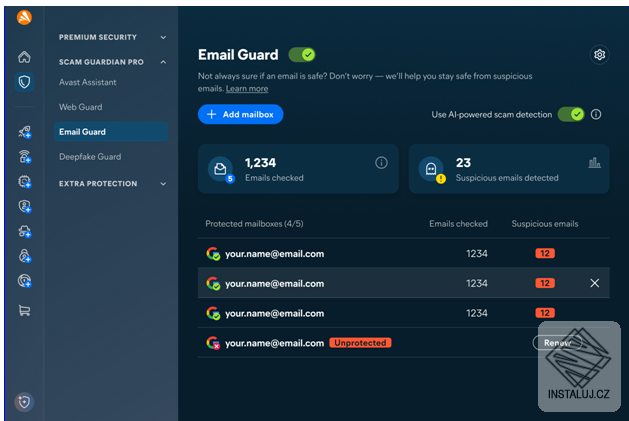Open Web Guard menu item
Screen dimensions: 629x421
point(80,107)
